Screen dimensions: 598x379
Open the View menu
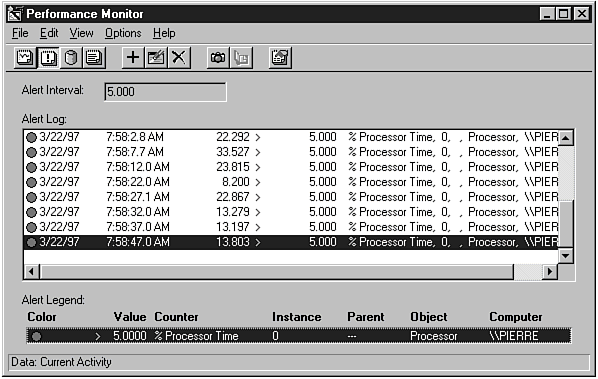point(81,33)
